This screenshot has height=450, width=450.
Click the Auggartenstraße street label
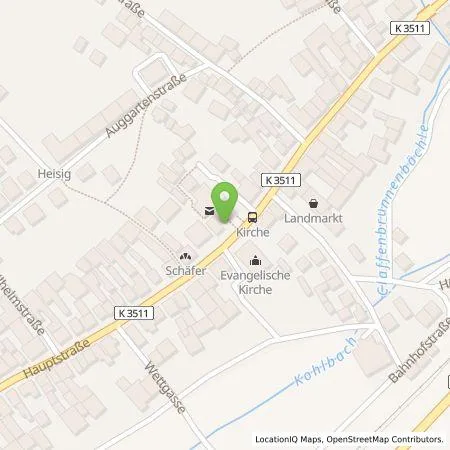pos(146,105)
